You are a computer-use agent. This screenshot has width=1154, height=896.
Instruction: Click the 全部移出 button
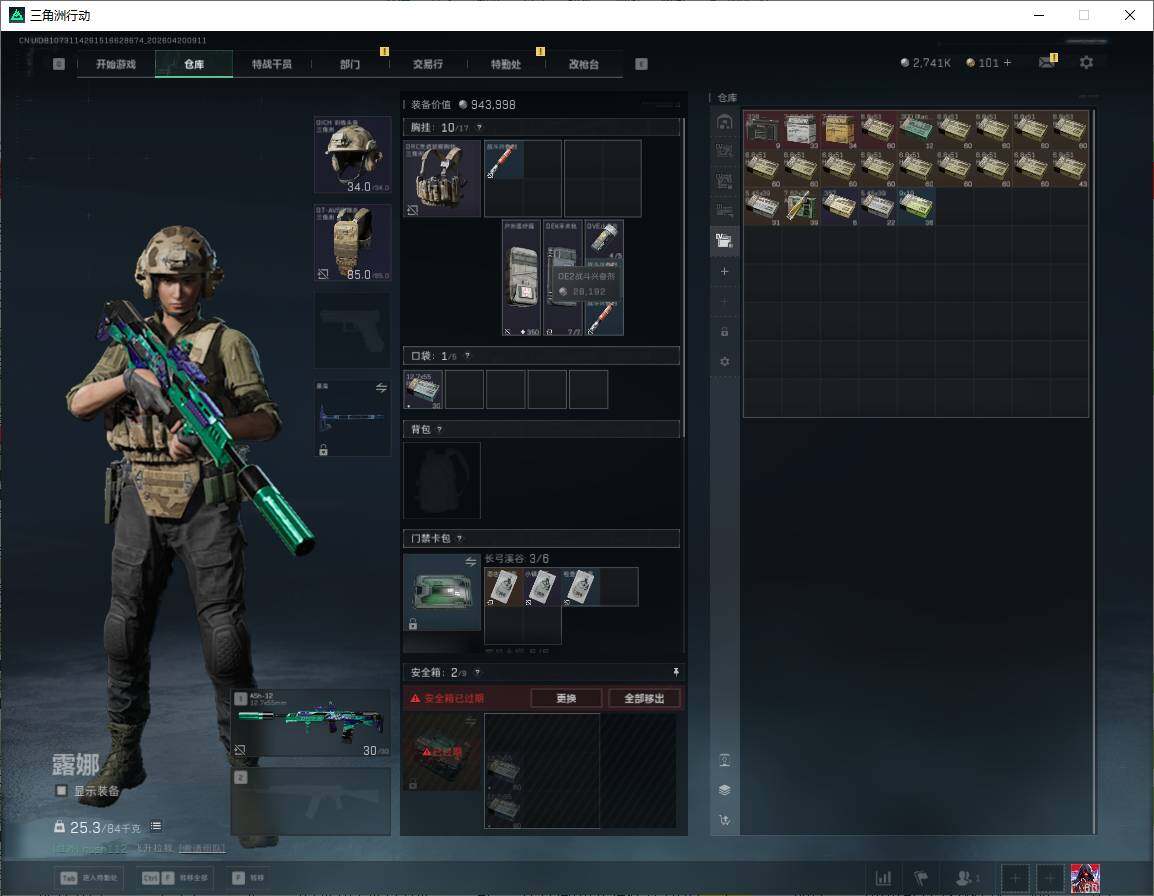(x=644, y=698)
